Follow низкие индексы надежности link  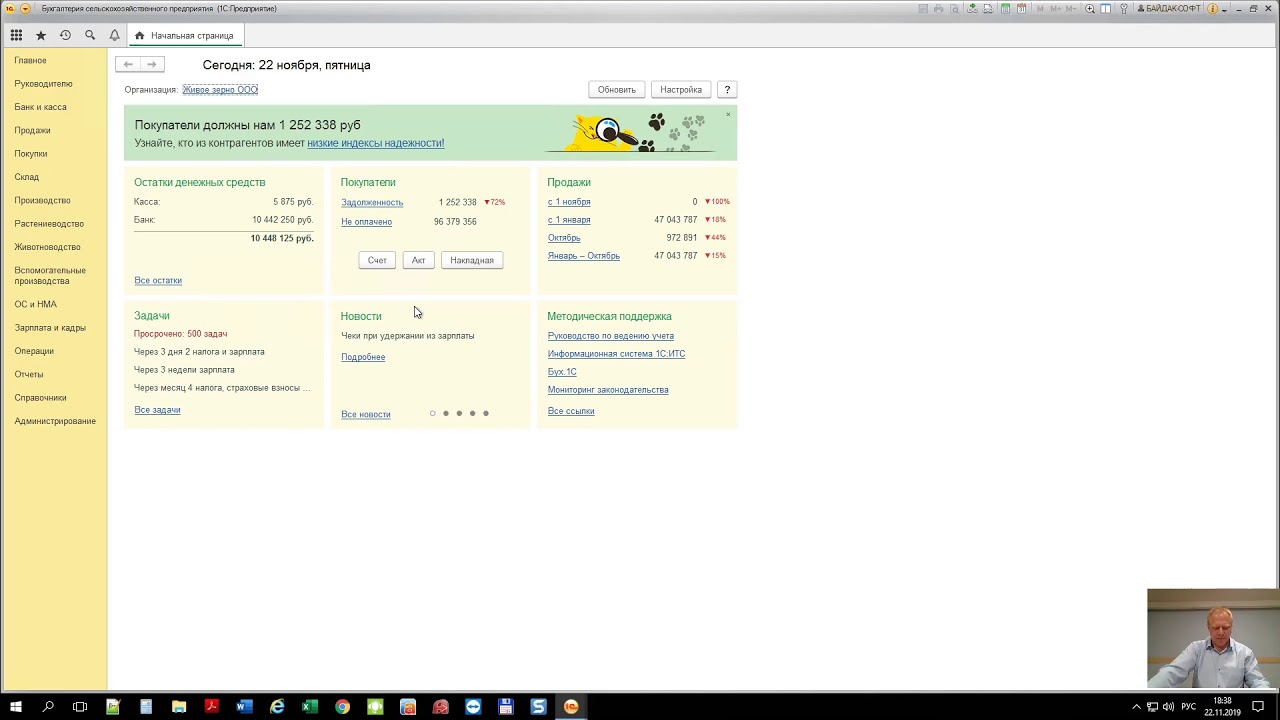click(x=376, y=143)
